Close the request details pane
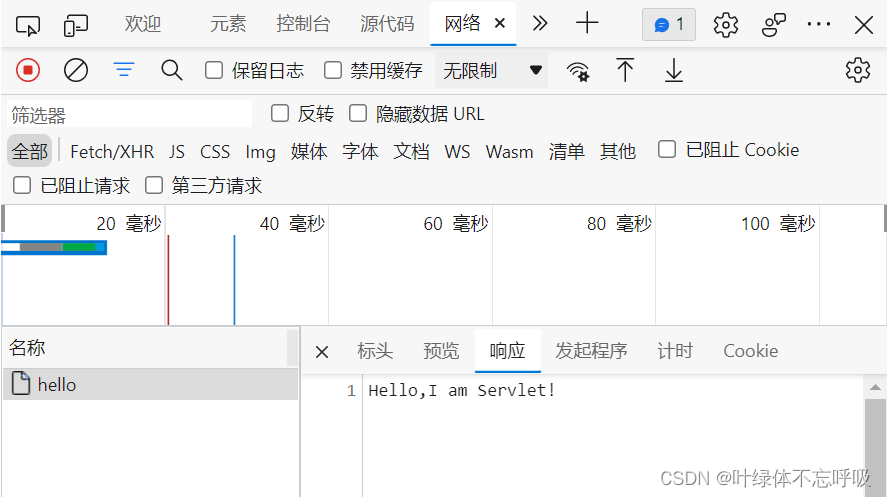The width and height of the screenshot is (887, 497). coord(322,352)
